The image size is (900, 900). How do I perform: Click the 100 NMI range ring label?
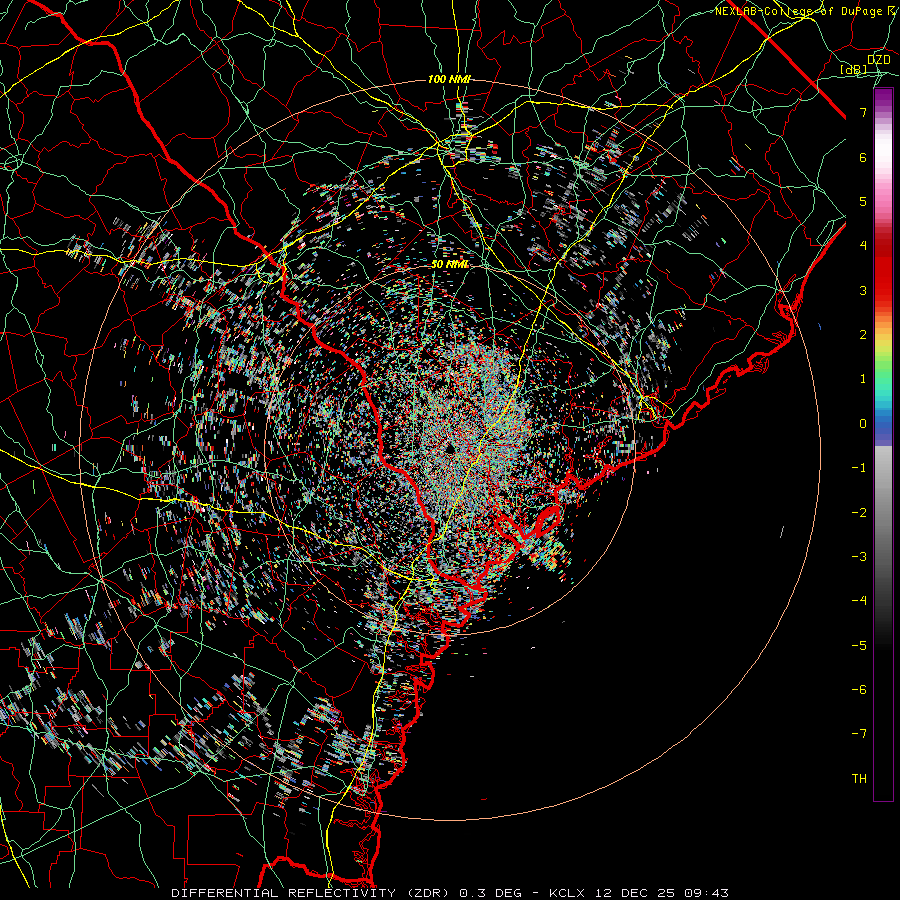tap(449, 79)
